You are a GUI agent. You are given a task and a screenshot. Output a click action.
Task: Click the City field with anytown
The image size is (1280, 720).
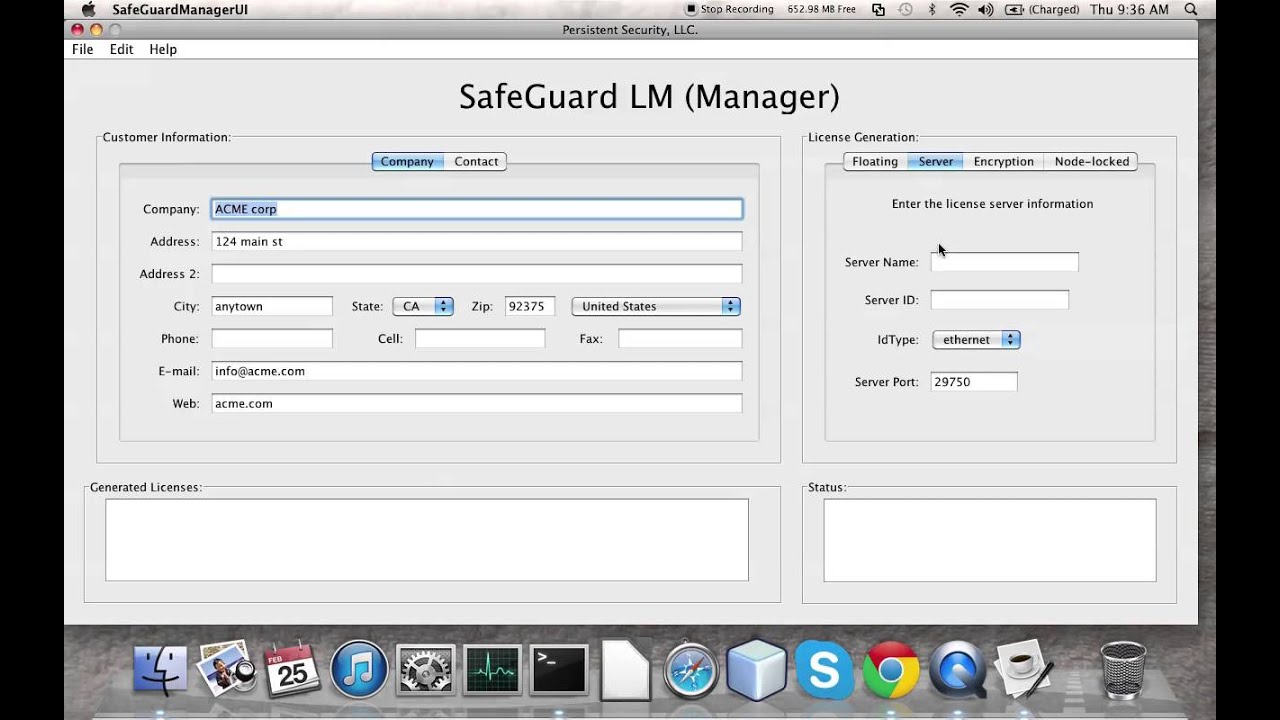point(272,306)
